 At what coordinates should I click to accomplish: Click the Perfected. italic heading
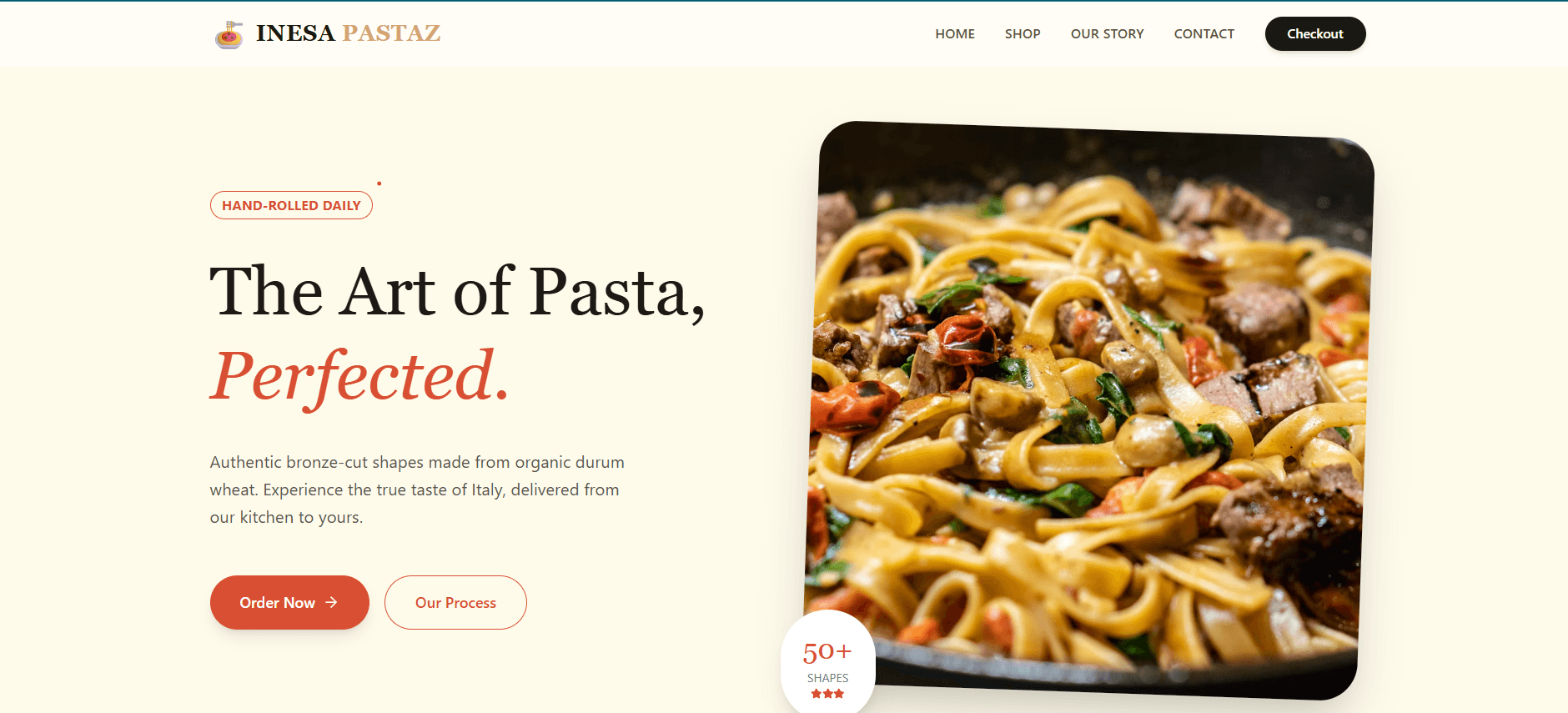pyautogui.click(x=359, y=377)
